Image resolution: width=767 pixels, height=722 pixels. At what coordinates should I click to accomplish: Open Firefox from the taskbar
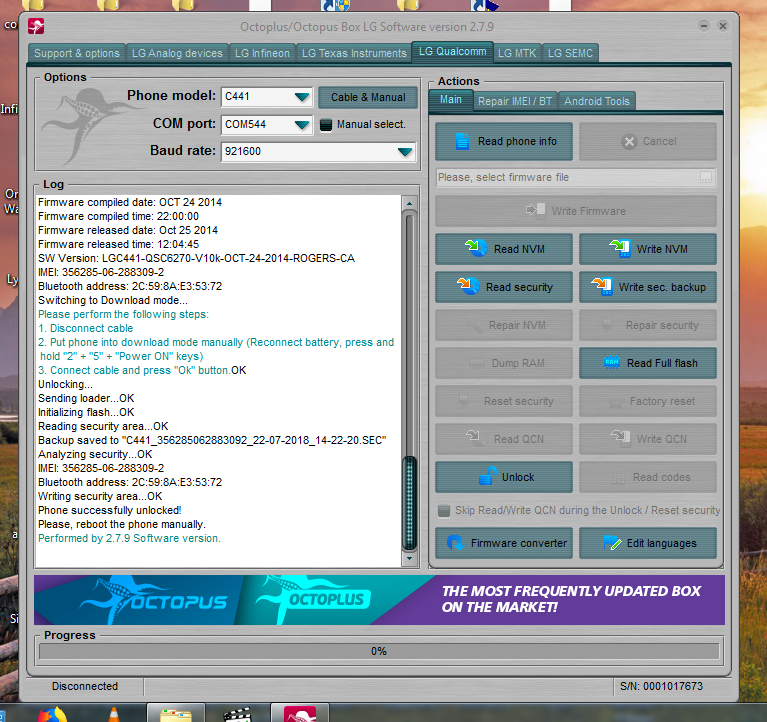[x=52, y=715]
